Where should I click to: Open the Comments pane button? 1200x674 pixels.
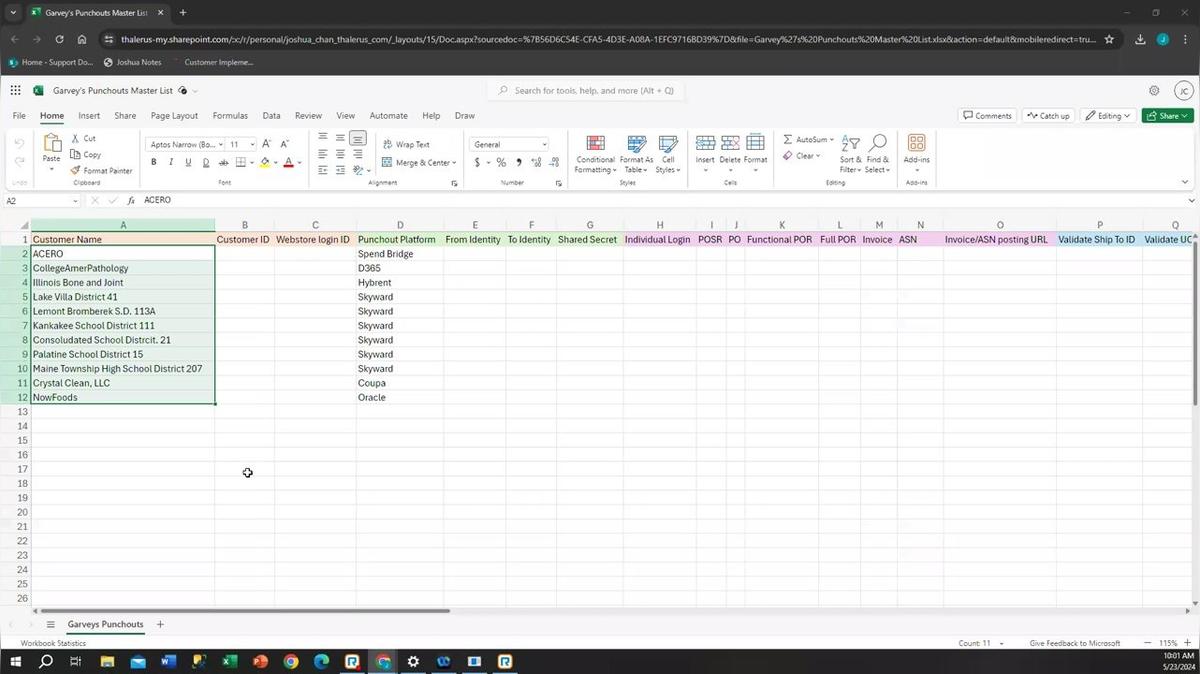986,116
